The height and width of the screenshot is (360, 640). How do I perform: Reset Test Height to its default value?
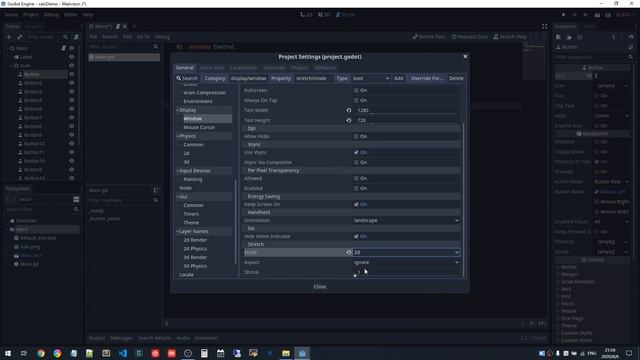tap(349, 120)
